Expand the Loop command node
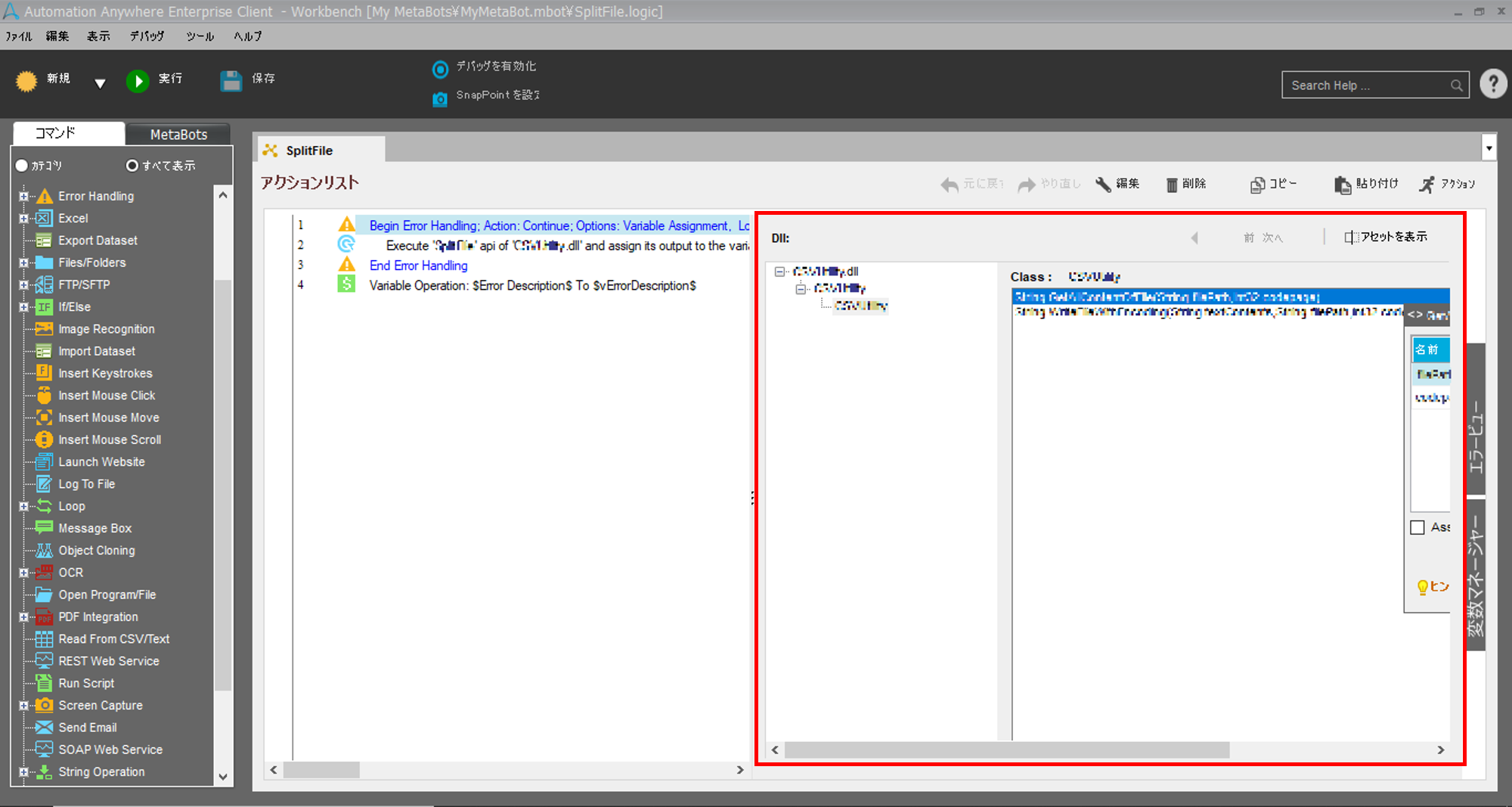Screen dimensions: 1512x807 click(x=23, y=507)
